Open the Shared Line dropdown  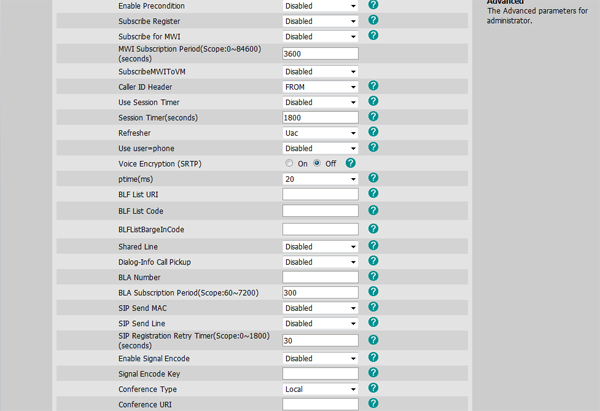click(320, 246)
